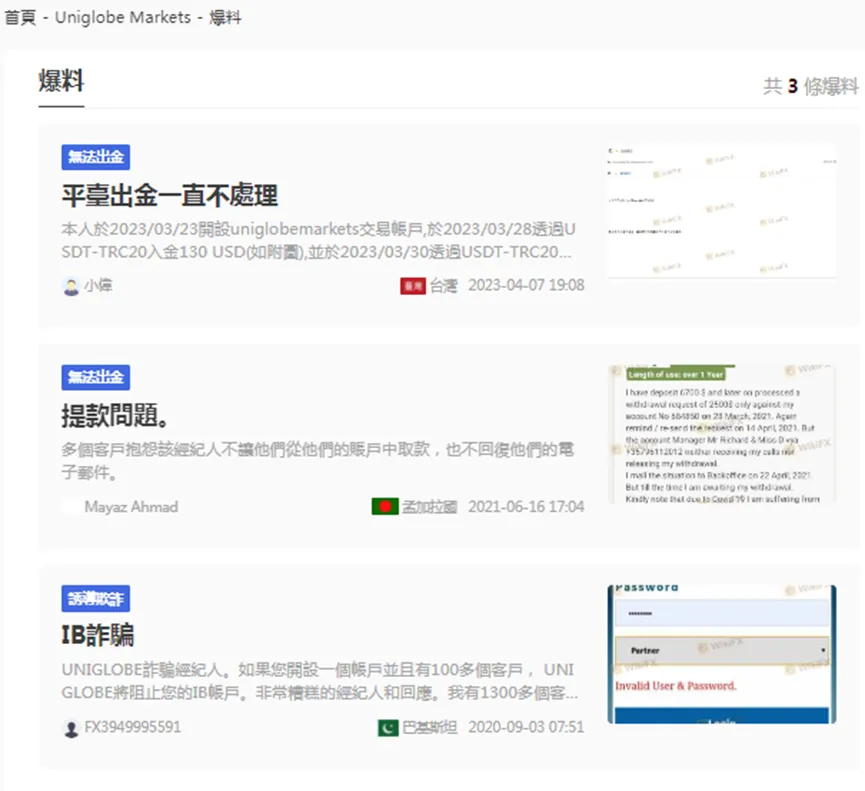
Task: Click the 2023-04-07 19:08 timestamp
Action: 526,285
